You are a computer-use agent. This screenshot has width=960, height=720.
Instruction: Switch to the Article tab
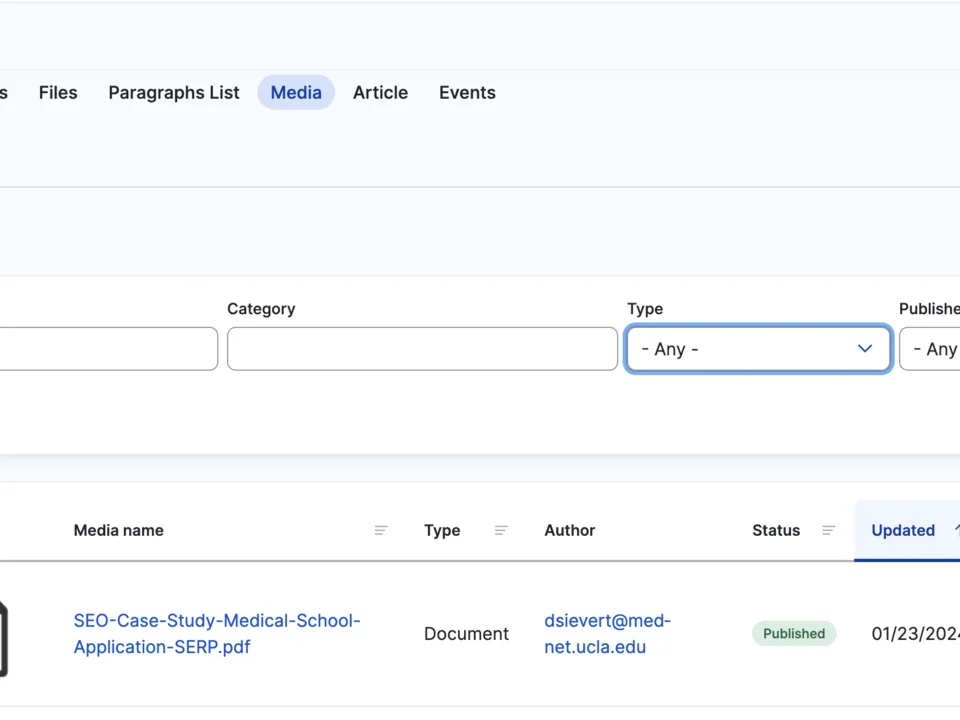380,92
